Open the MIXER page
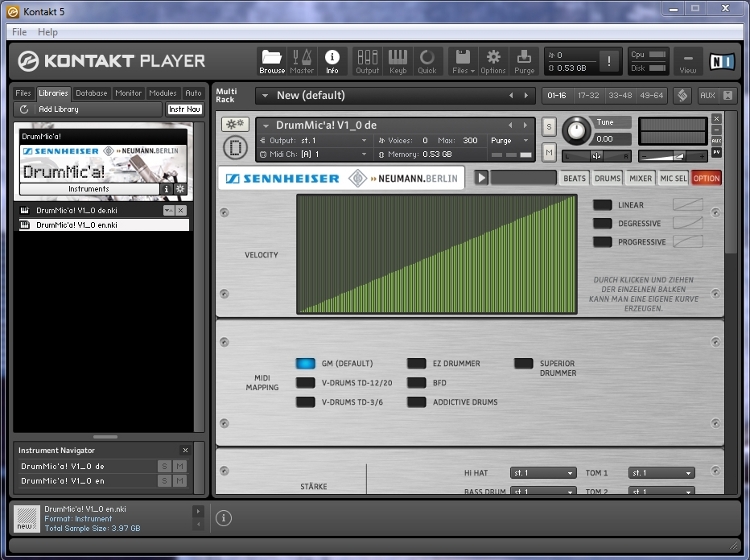This screenshot has width=750, height=560. coord(640,178)
